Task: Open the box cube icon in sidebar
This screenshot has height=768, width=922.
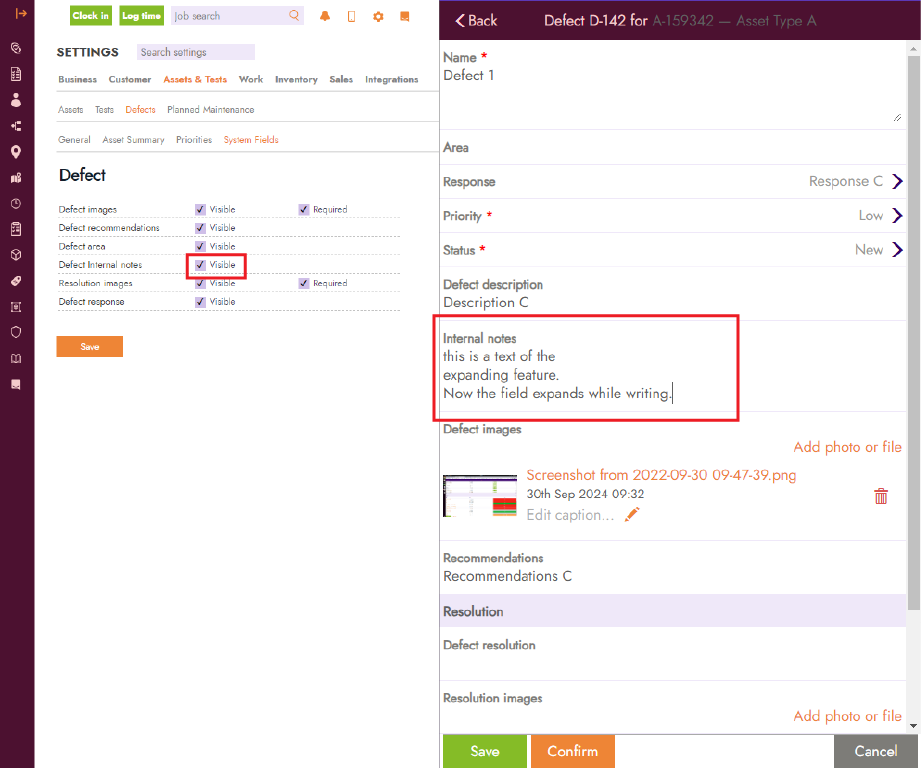Action: (16, 255)
